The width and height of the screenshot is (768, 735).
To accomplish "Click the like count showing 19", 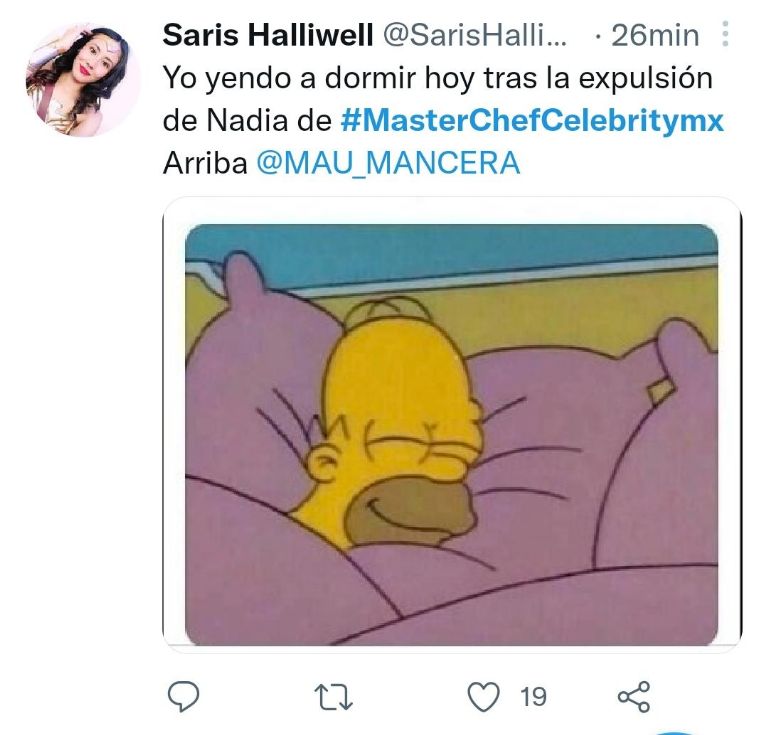I will 533,696.
